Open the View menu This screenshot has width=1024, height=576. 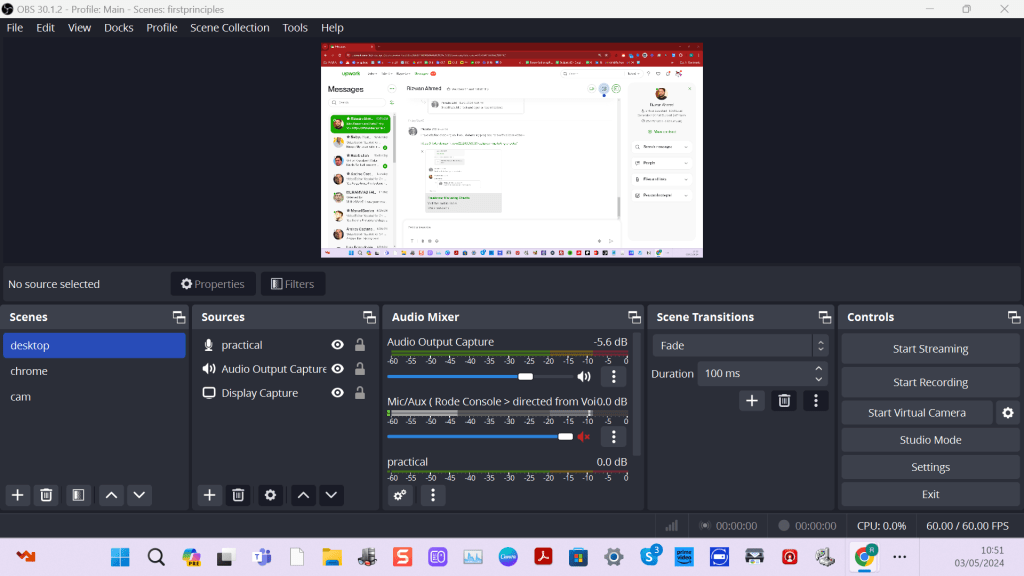pyautogui.click(x=79, y=27)
